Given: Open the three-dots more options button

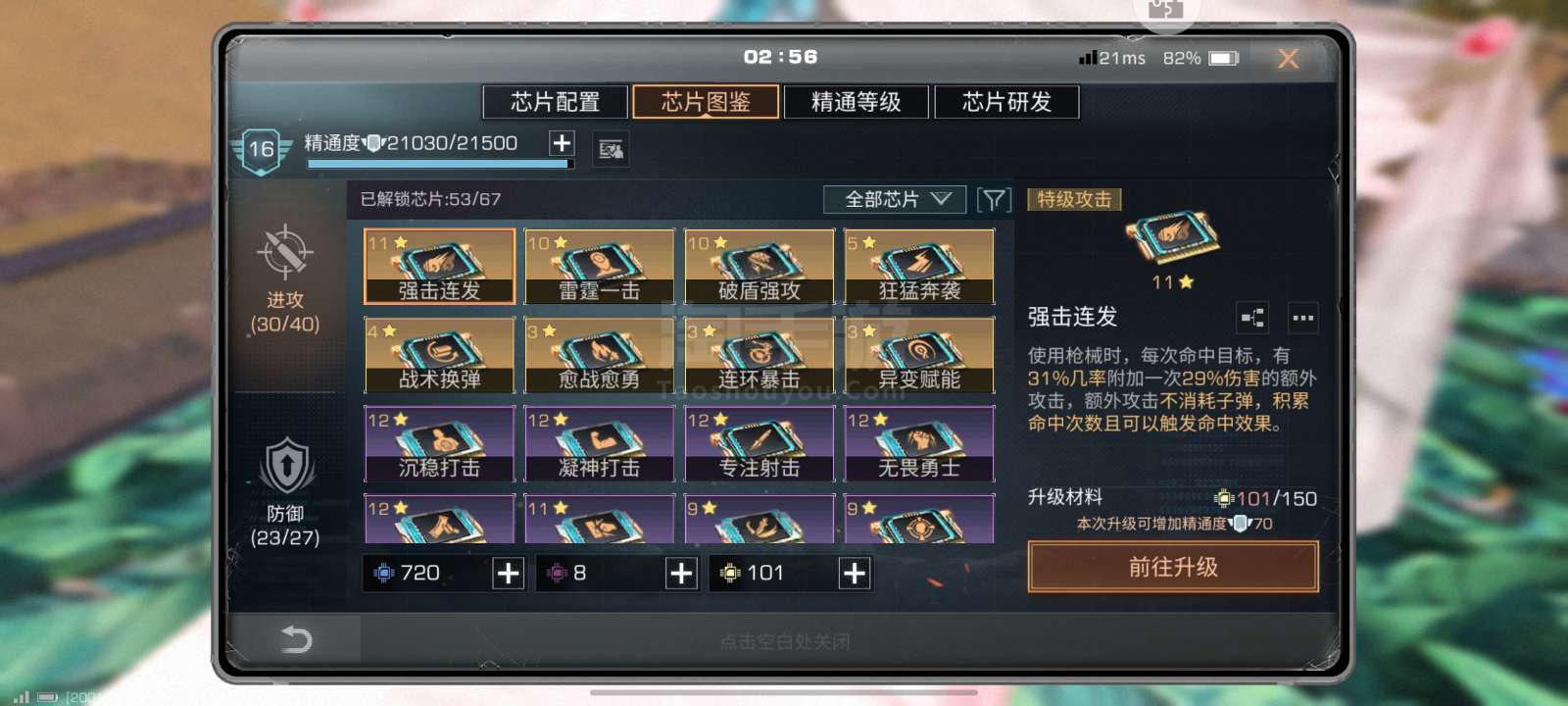Looking at the screenshot, I should tap(1302, 318).
